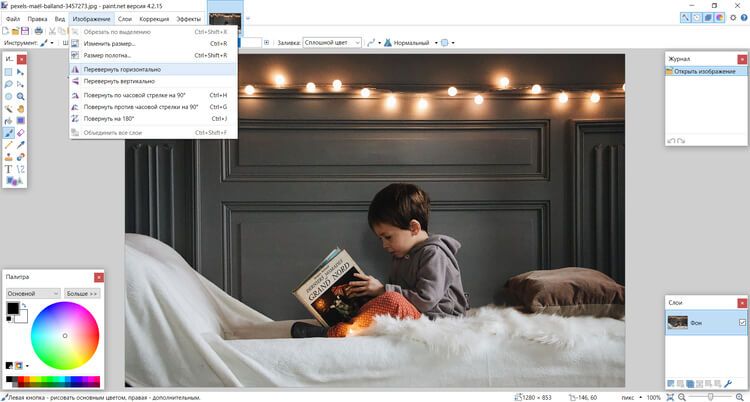Select the Color Picker eyedropper tool
The height and width of the screenshot is (402, 750).
(x=21, y=145)
